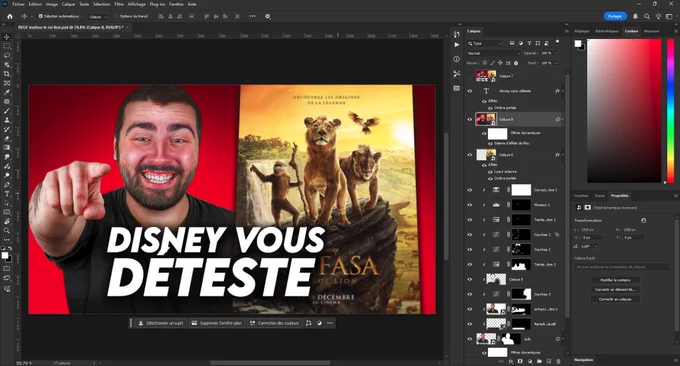
Task: Open the Filtre menu
Action: coord(119,4)
